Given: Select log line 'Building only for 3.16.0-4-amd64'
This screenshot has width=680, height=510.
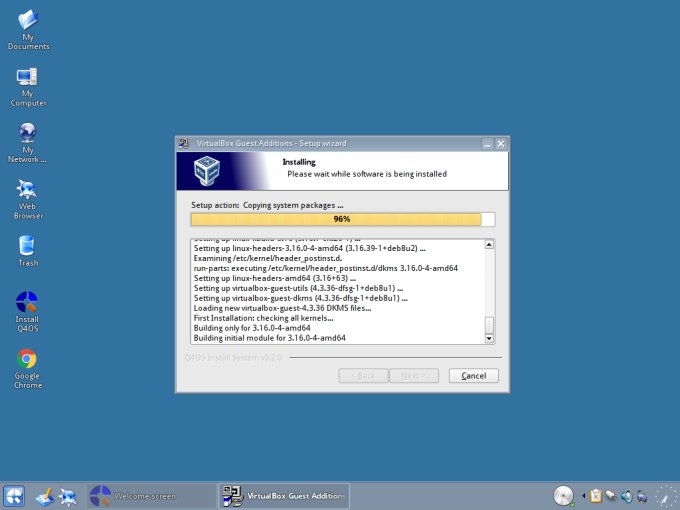Looking at the screenshot, I should click(x=252, y=328).
